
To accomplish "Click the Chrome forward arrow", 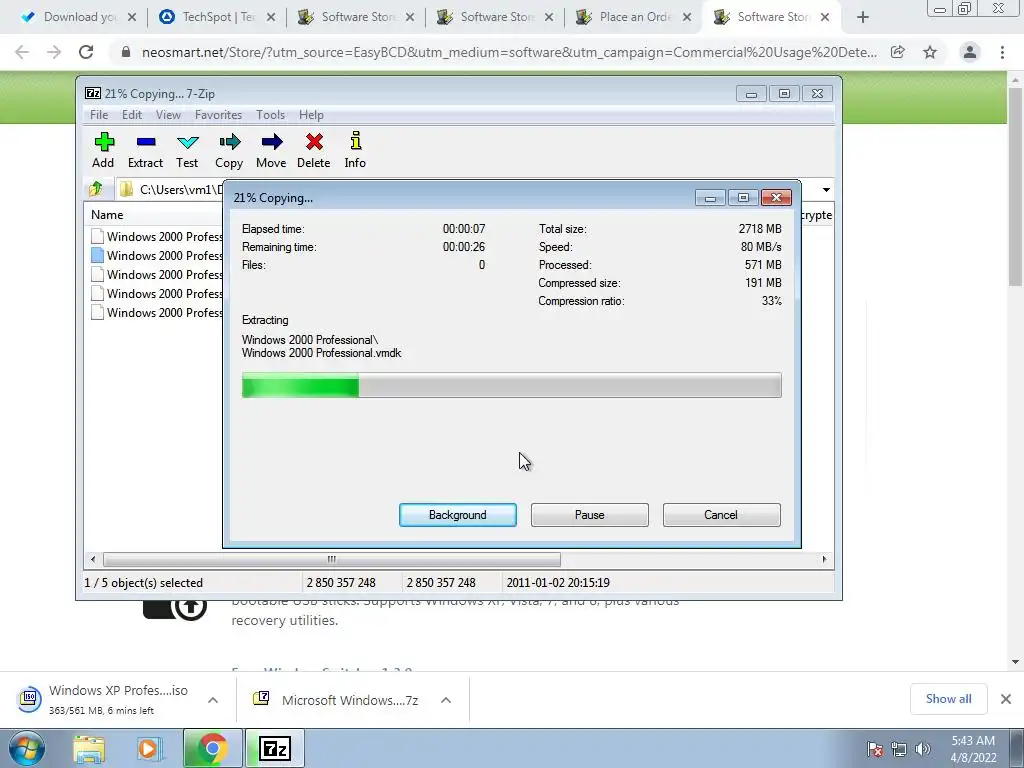I will tap(54, 52).
